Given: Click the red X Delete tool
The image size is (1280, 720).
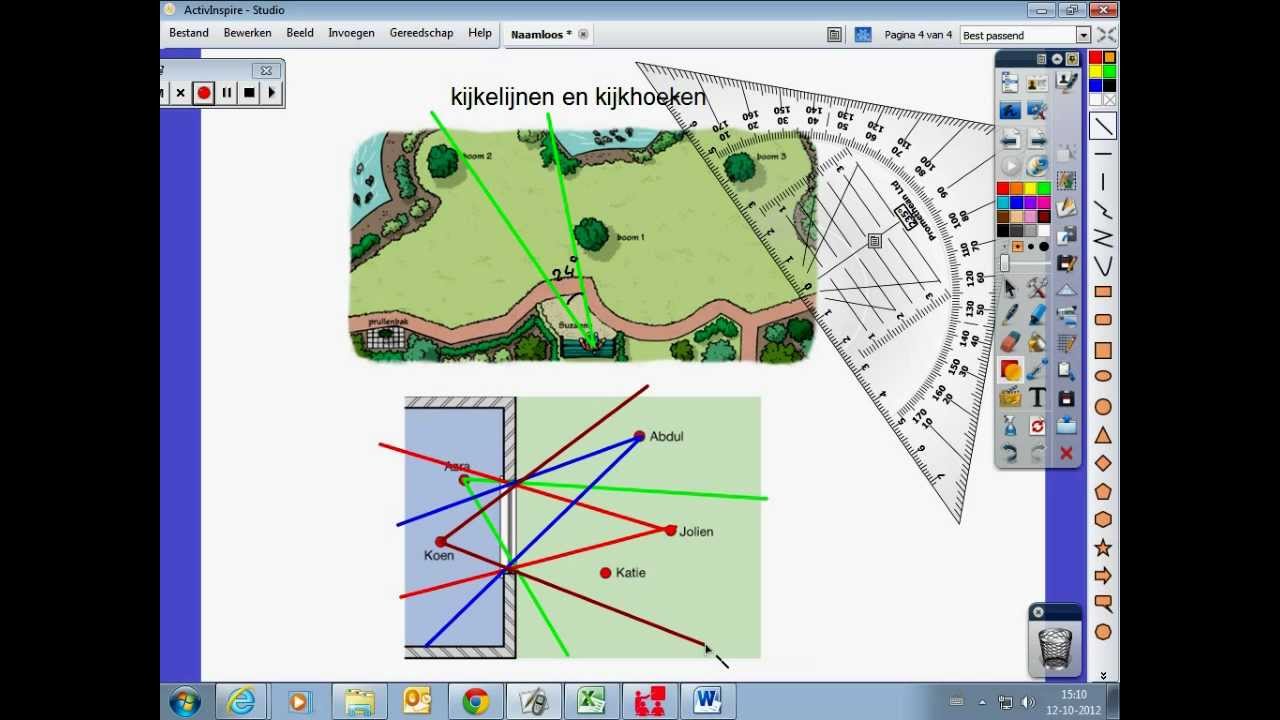Looking at the screenshot, I should [1066, 454].
